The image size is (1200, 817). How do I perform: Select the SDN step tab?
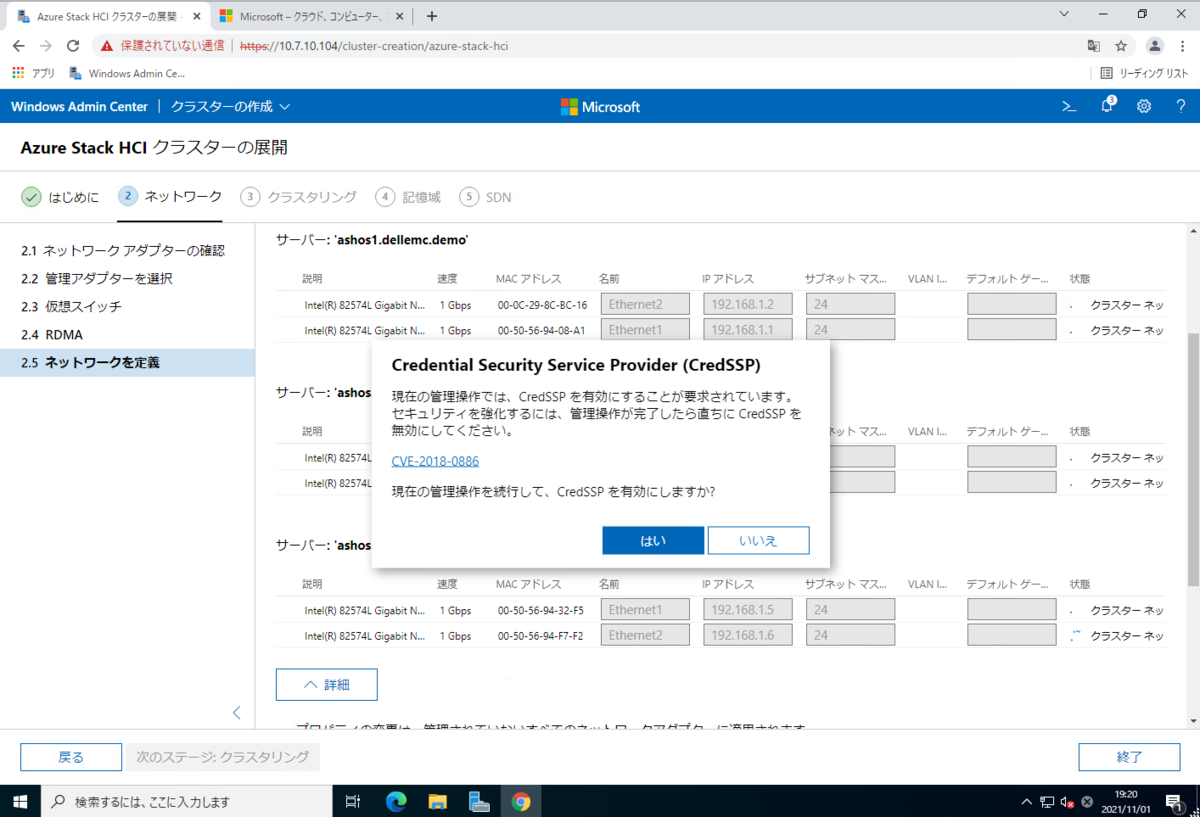click(485, 197)
